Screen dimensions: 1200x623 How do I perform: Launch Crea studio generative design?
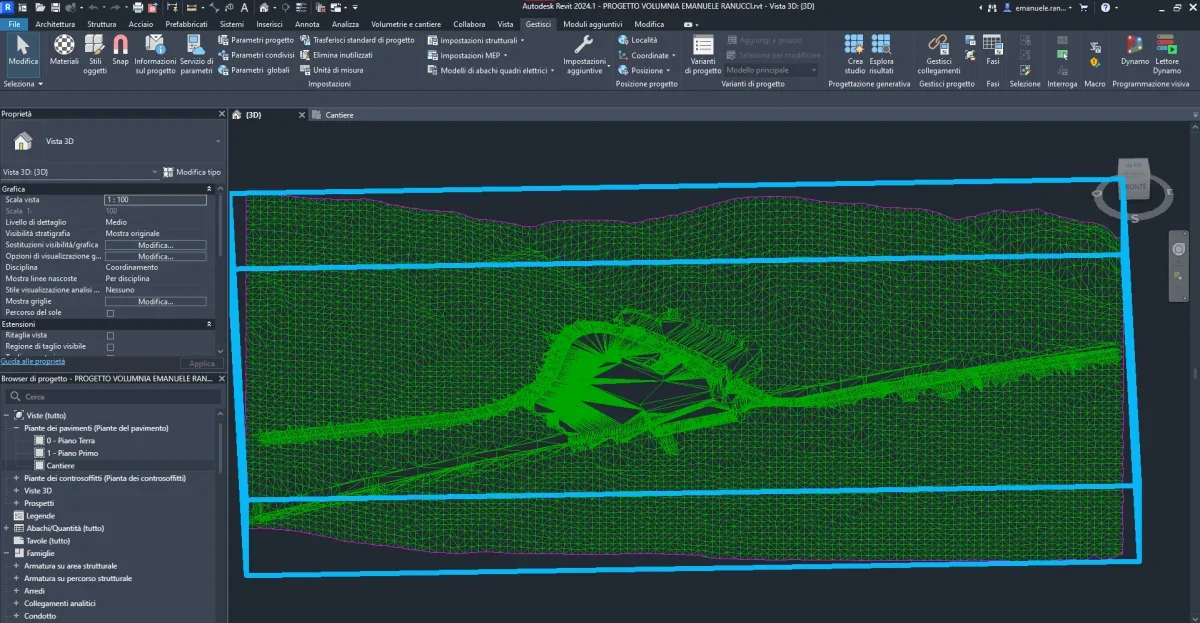(854, 54)
